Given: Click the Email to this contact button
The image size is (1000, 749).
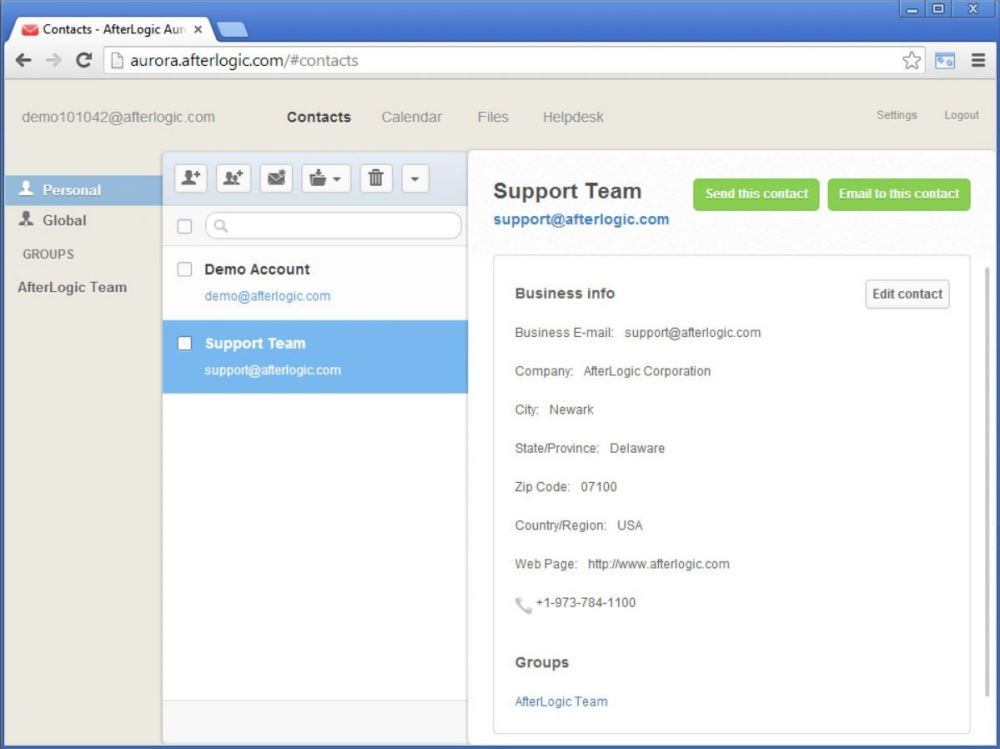Looking at the screenshot, I should [899, 194].
